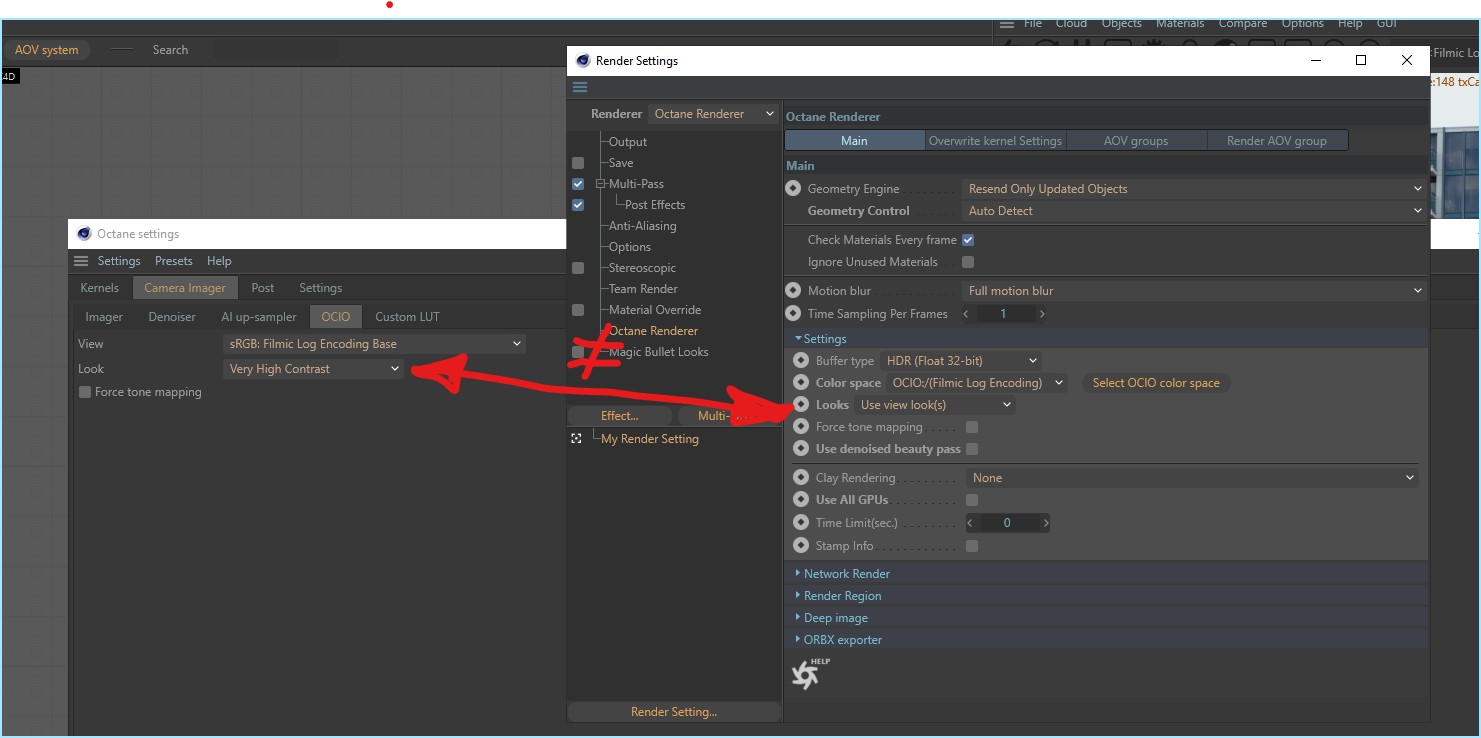Open the Renderer dropdown showing Octane Renderer
Screen dimensions: 1481x738
[713, 114]
